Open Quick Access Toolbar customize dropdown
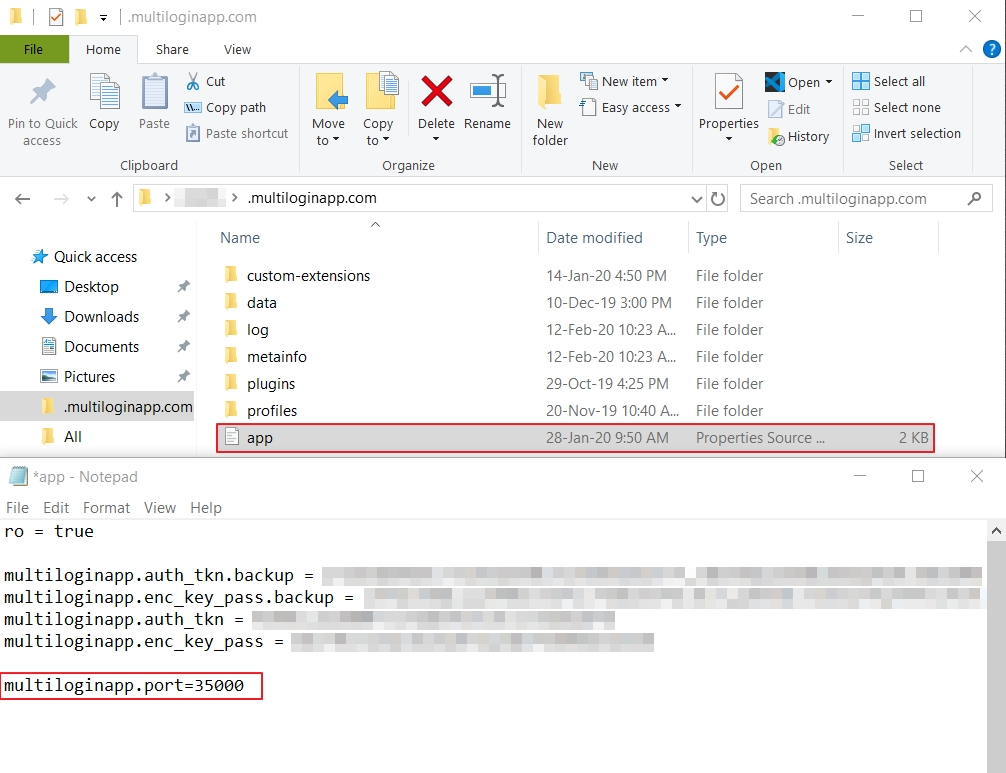This screenshot has height=773, width=1006. tap(103, 17)
